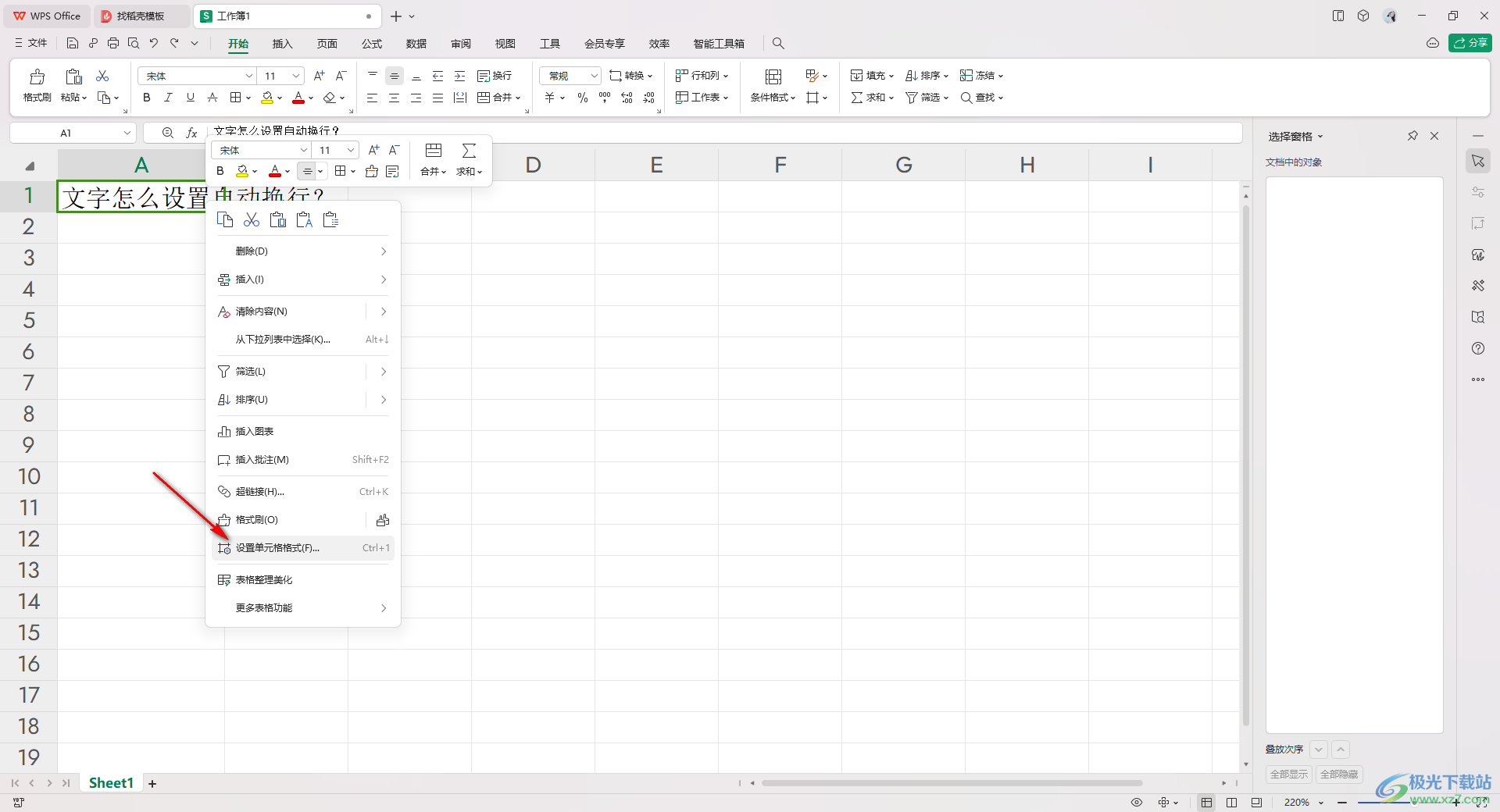
Task: Increase font size in ribbon
Action: coord(319,76)
